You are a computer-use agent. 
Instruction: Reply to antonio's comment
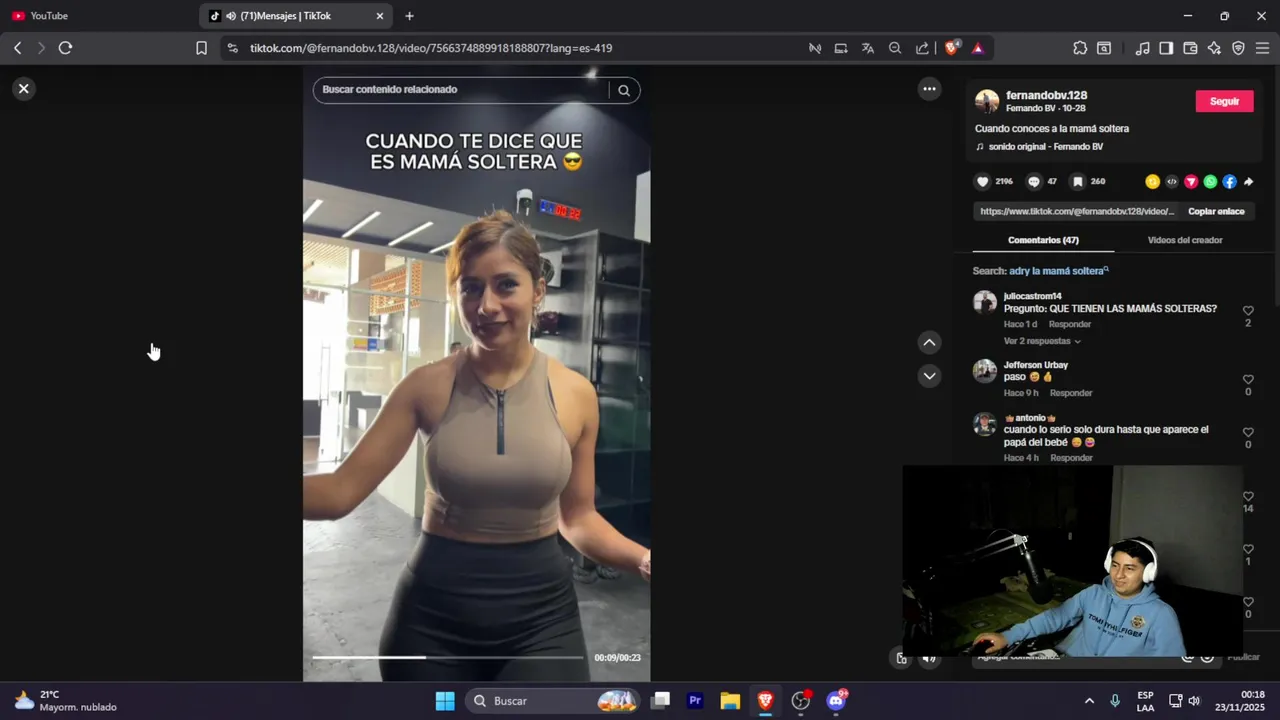(x=1071, y=458)
